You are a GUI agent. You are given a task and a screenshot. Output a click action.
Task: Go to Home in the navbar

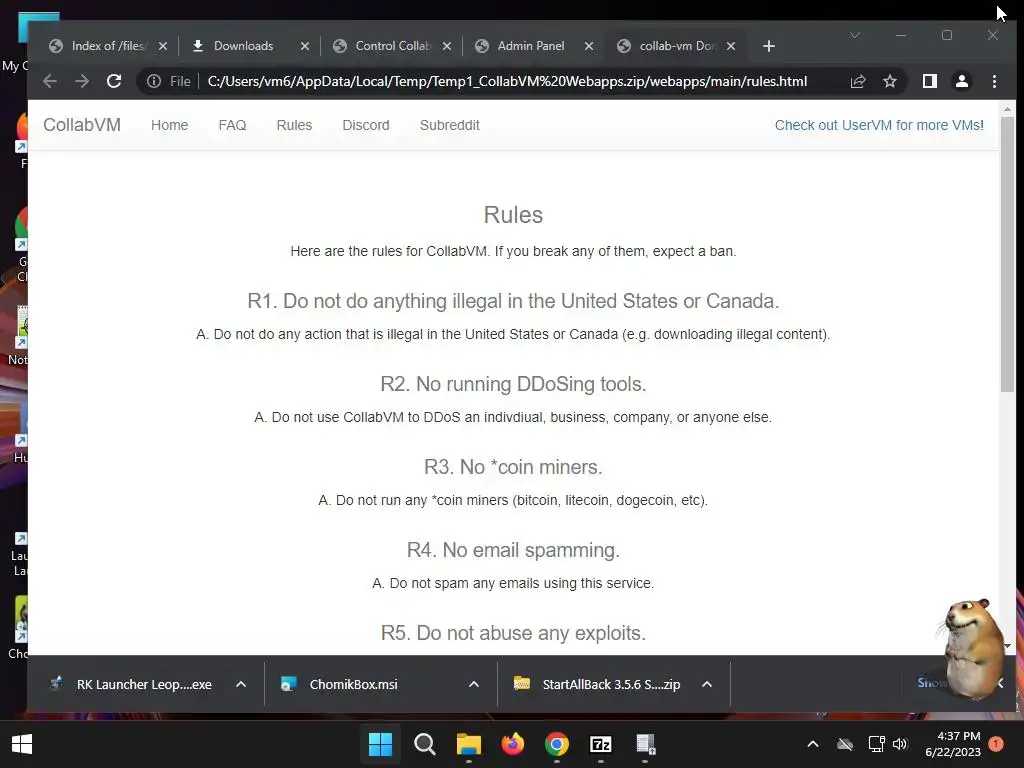coord(169,125)
